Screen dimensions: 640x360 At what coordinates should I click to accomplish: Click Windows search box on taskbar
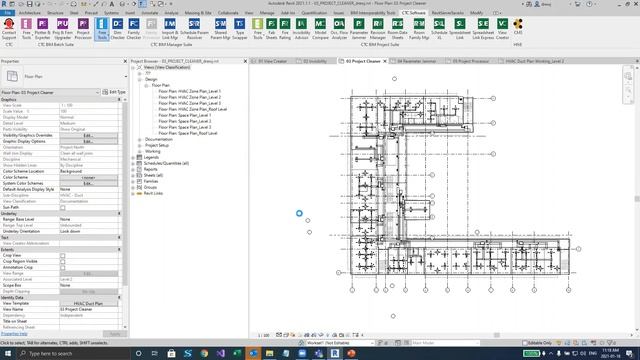73,353
